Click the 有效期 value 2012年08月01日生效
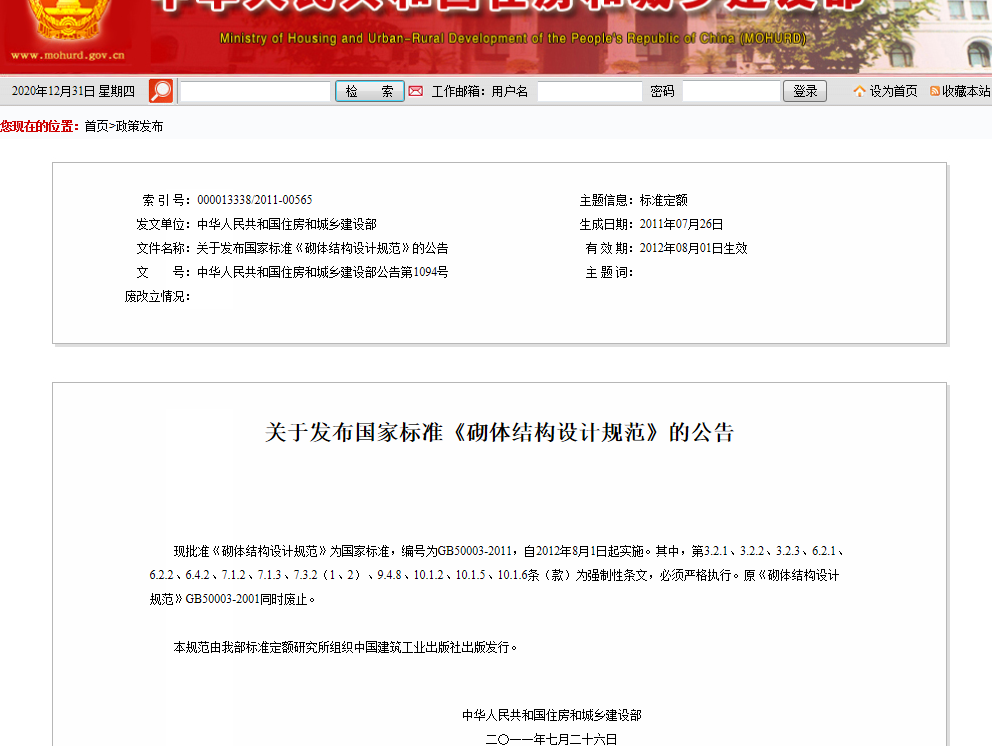 (693, 248)
